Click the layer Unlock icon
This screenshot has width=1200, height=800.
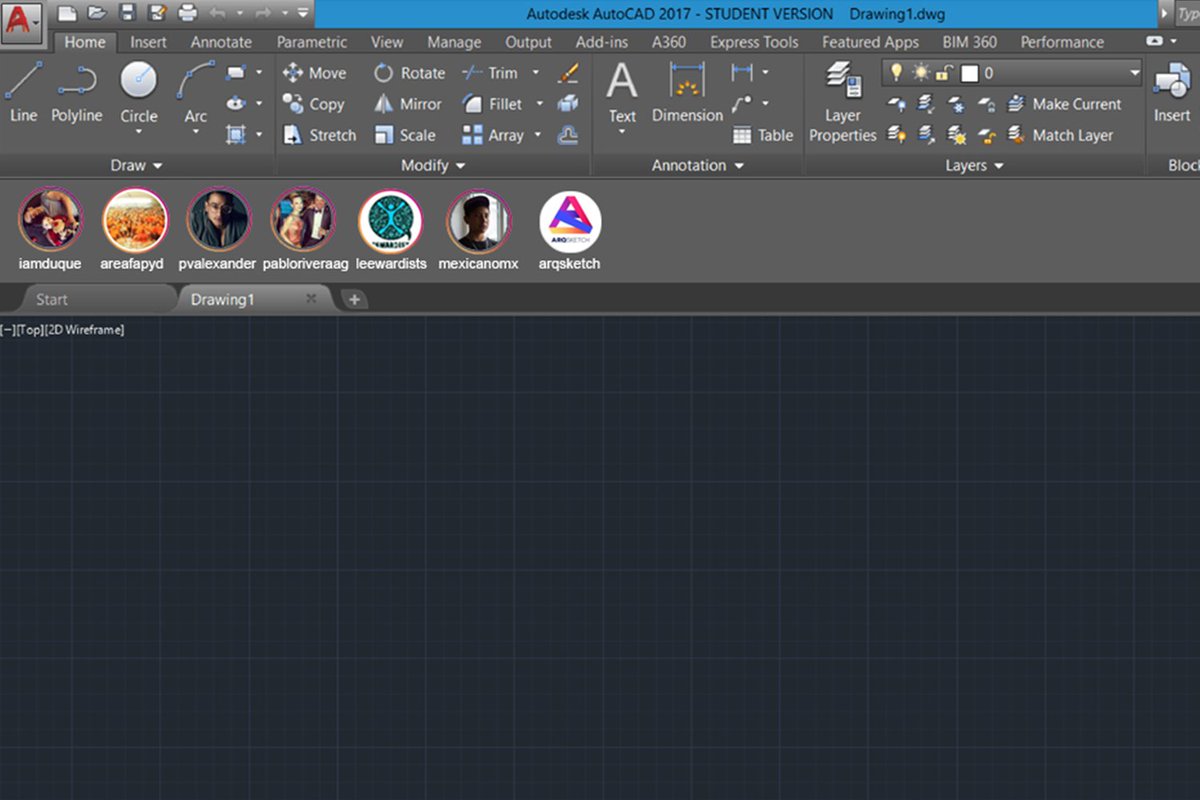pyautogui.click(x=987, y=135)
